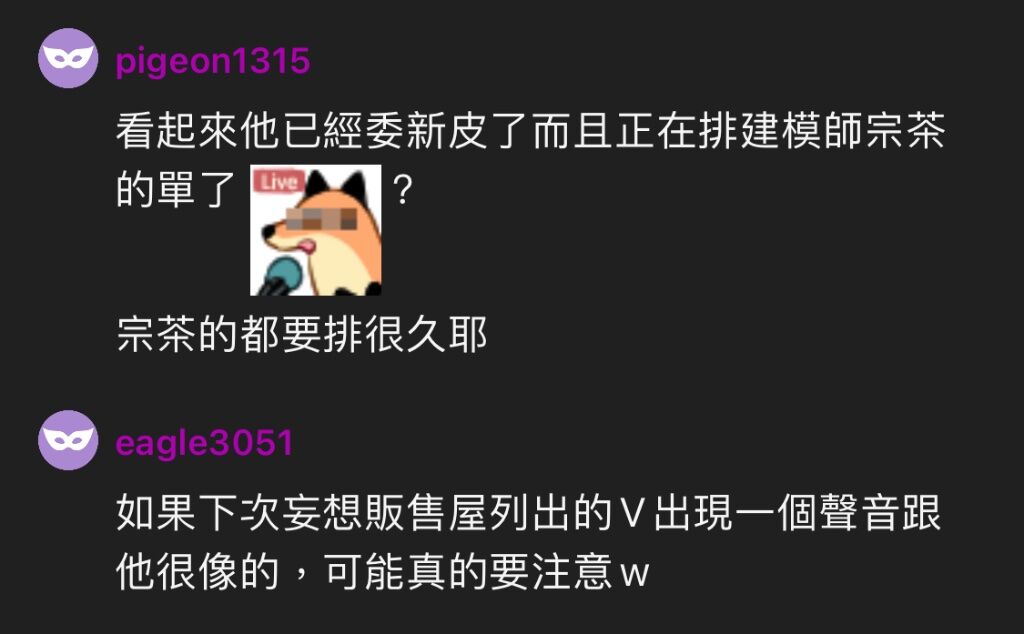Viewport: 1024px width, 634px height.
Task: Click the letter V in eagle3051's comment
Action: [632, 514]
